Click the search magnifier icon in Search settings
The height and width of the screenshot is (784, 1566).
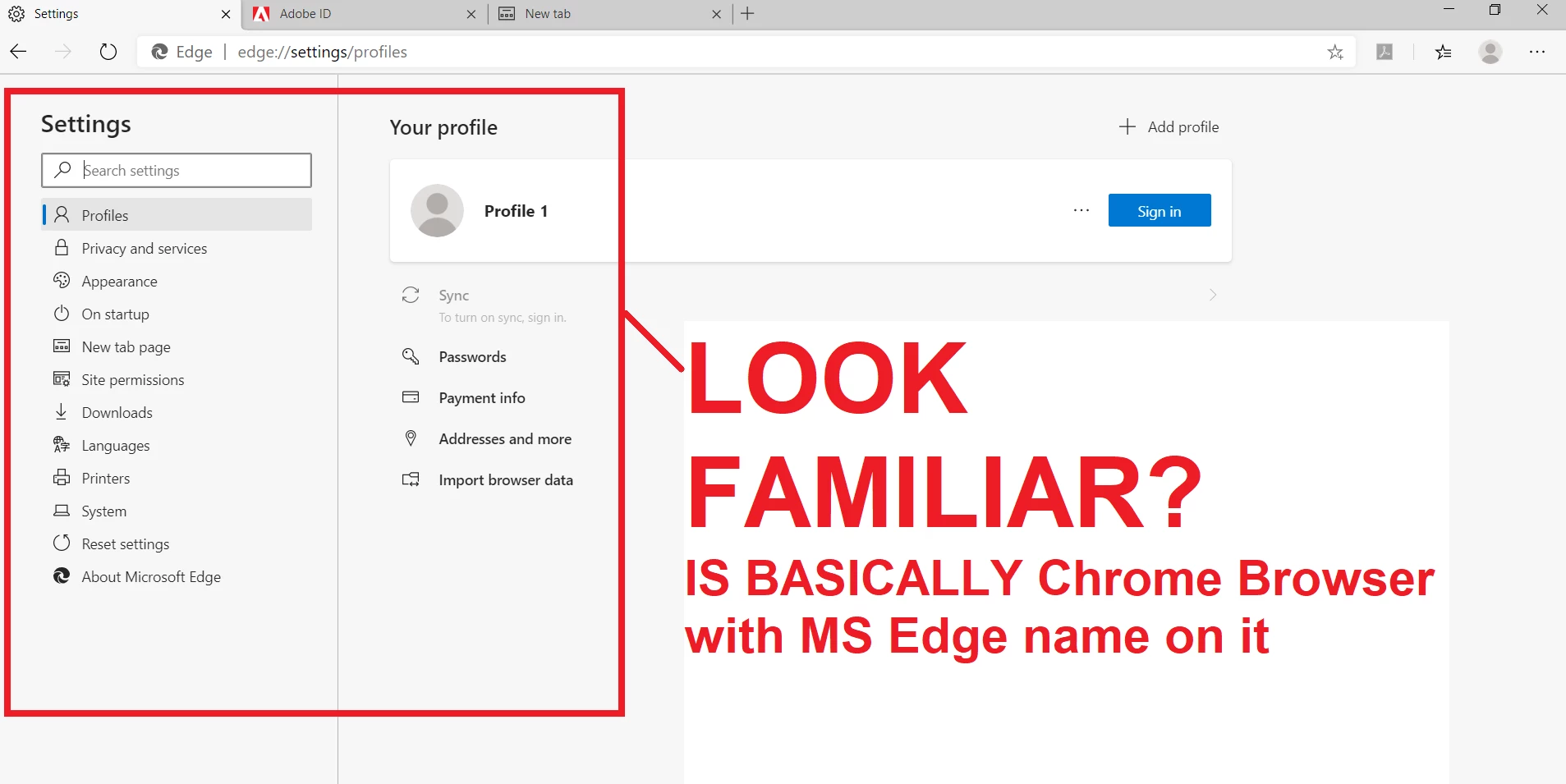click(62, 170)
